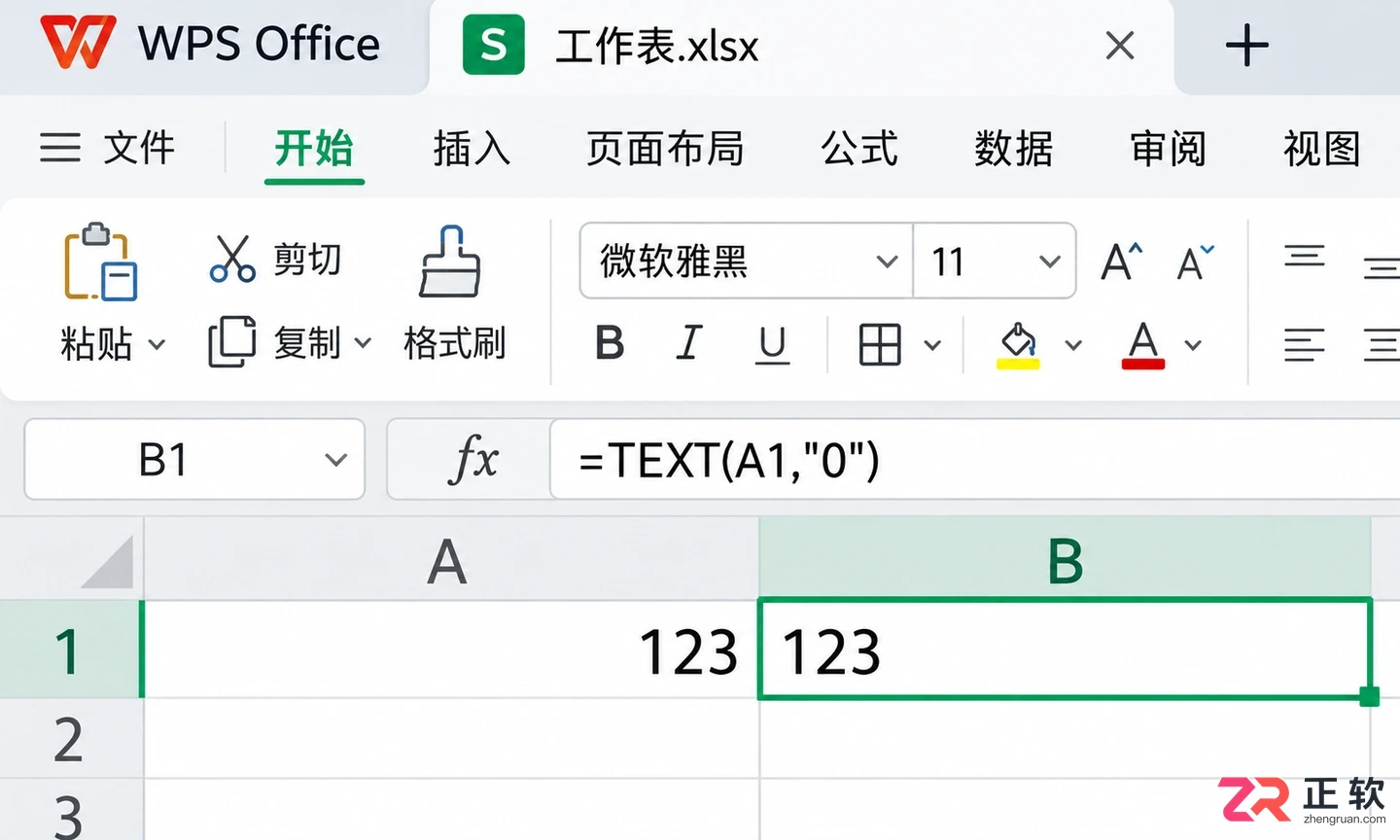Click the select-all corner triangle
Screen dimensions: 1400x840
108,562
